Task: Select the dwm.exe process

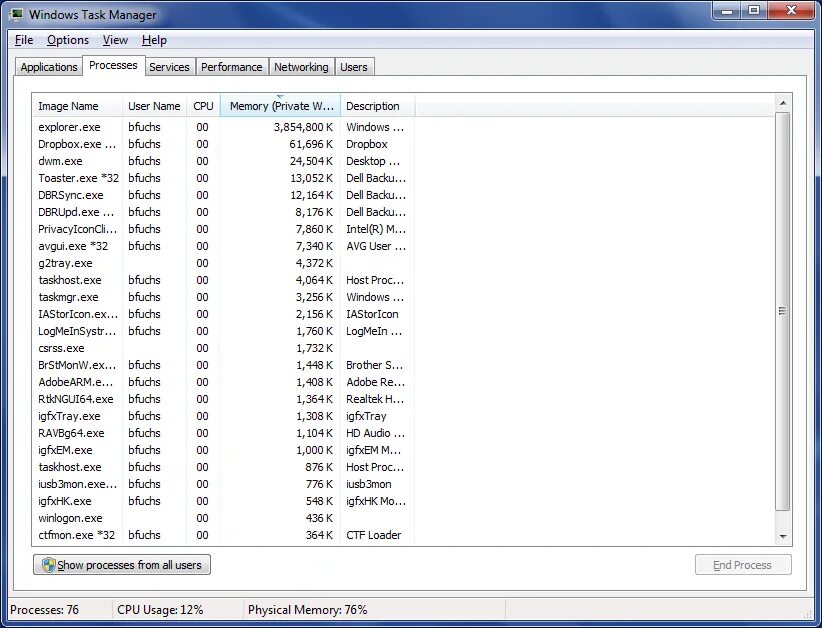Action: [224, 161]
